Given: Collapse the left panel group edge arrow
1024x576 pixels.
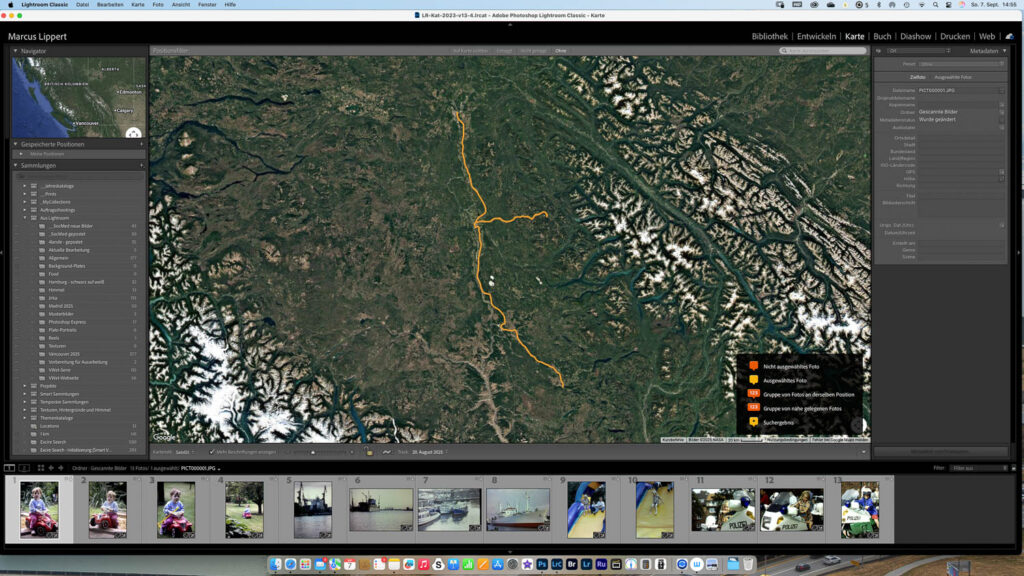Looking at the screenshot, I should click(x=2, y=252).
